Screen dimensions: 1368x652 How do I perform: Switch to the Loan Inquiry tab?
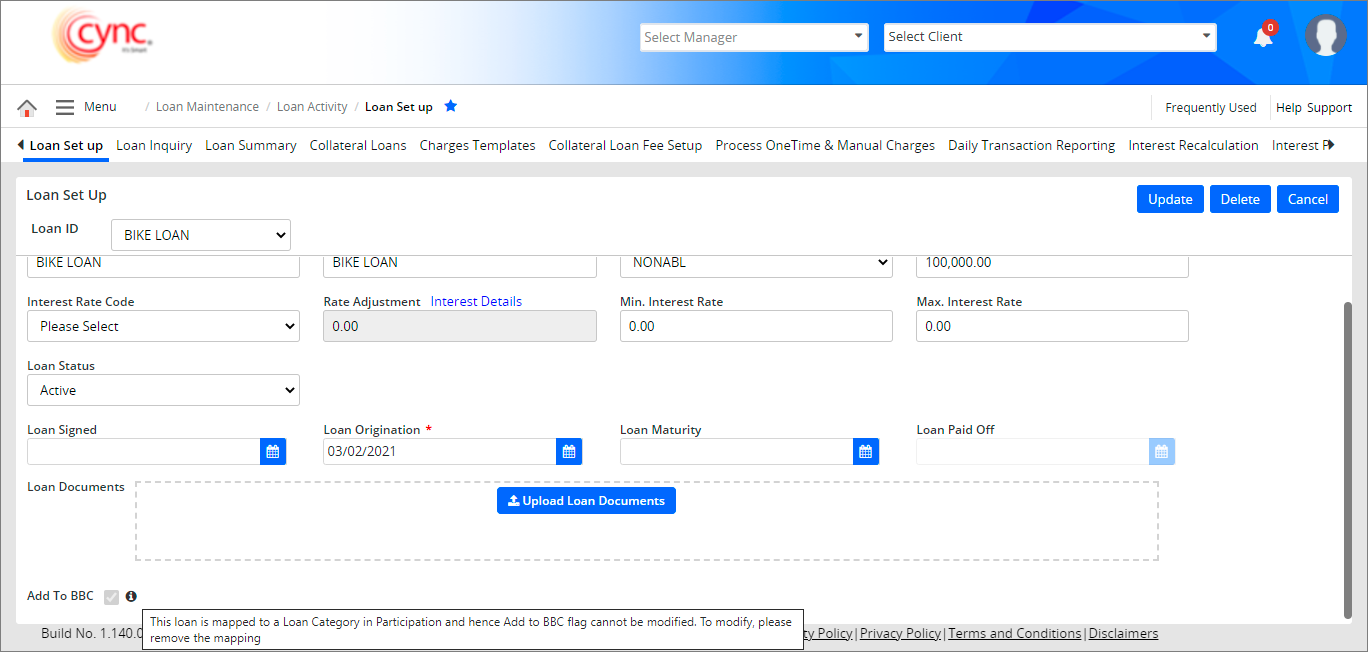154,145
